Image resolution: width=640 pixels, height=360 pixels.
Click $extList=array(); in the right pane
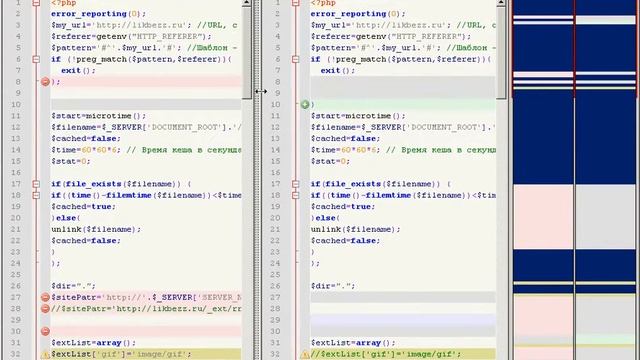(x=353, y=343)
